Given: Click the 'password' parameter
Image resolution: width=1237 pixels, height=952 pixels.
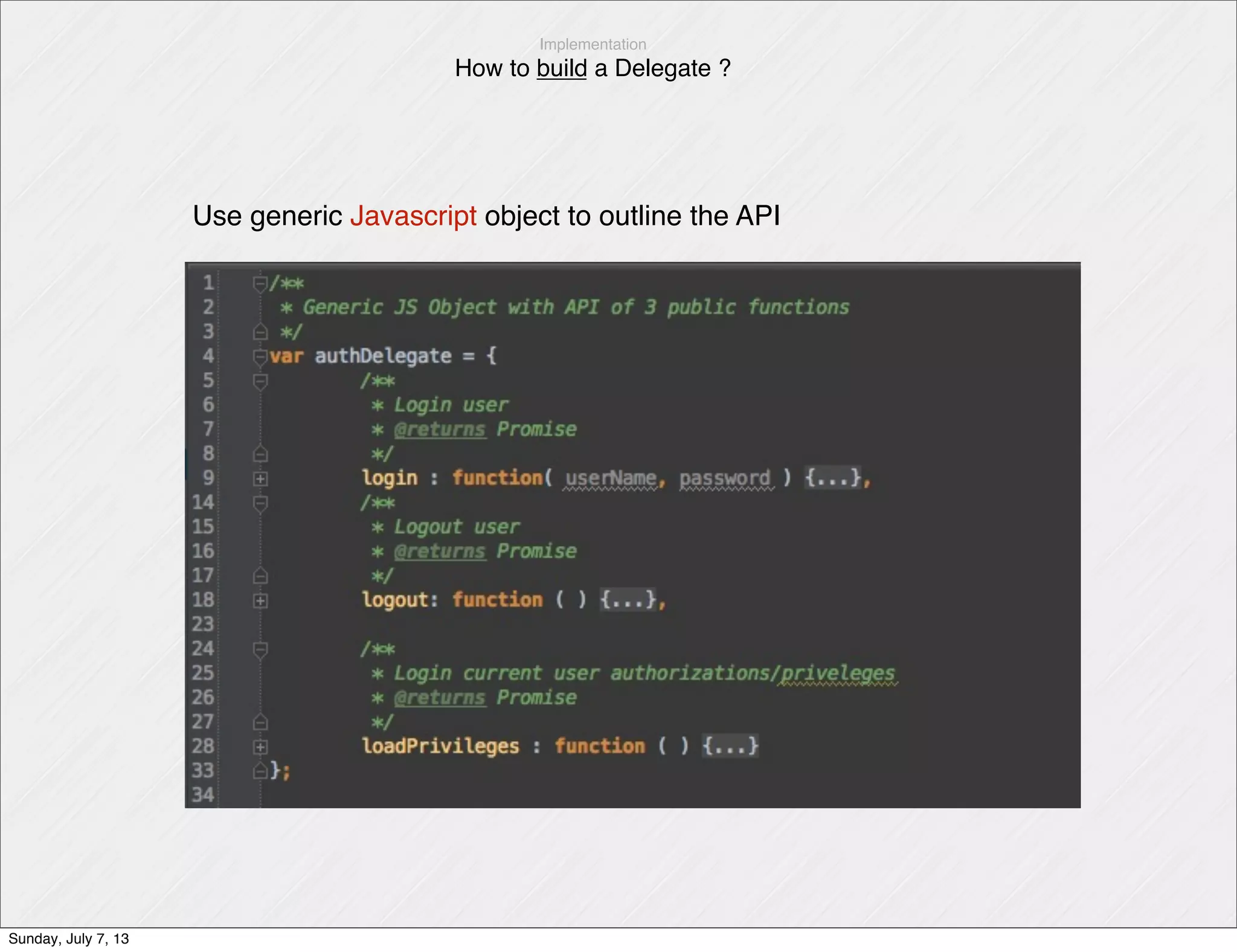Looking at the screenshot, I should (x=725, y=478).
